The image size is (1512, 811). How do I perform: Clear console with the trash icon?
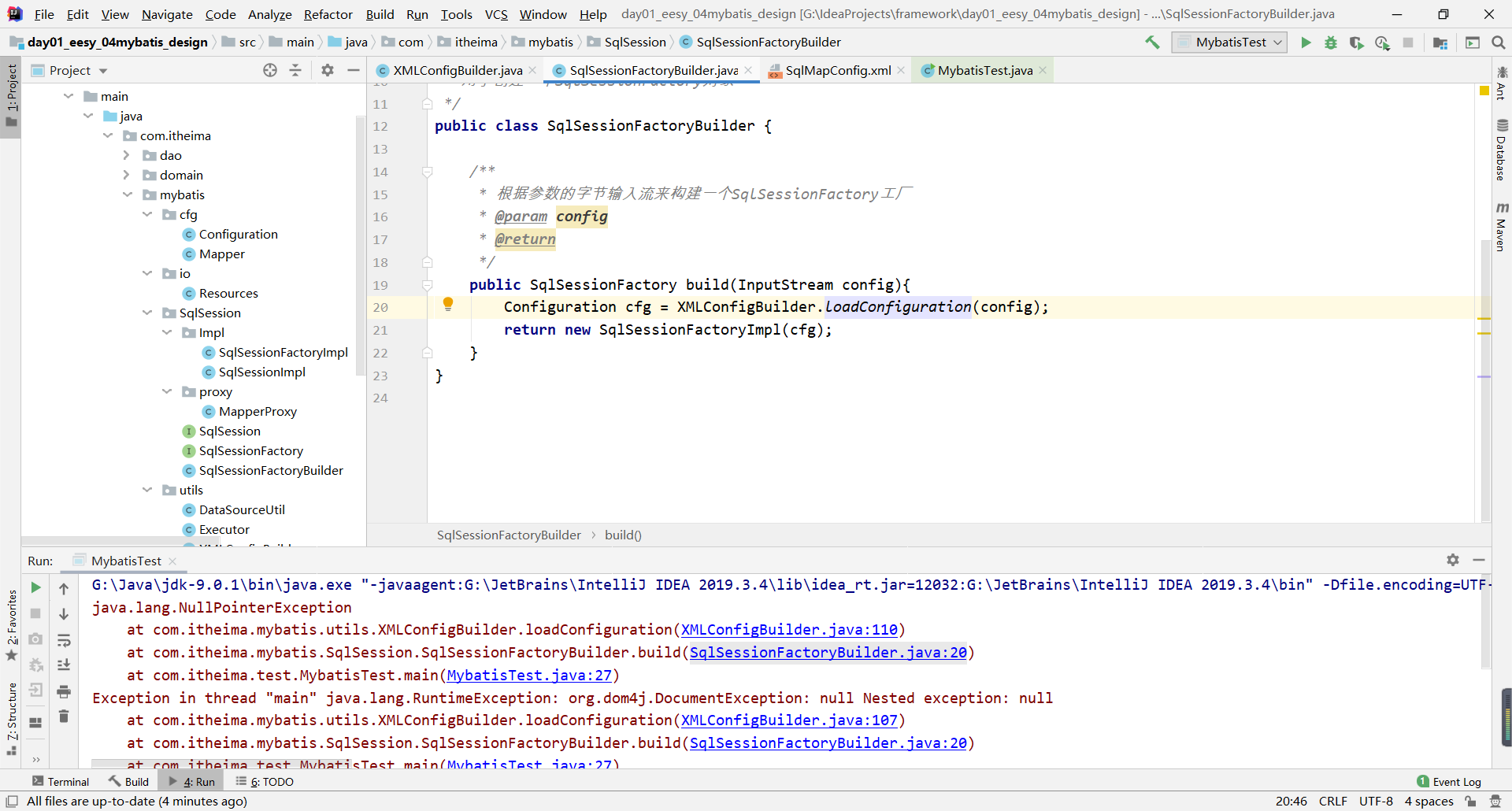pyautogui.click(x=64, y=717)
